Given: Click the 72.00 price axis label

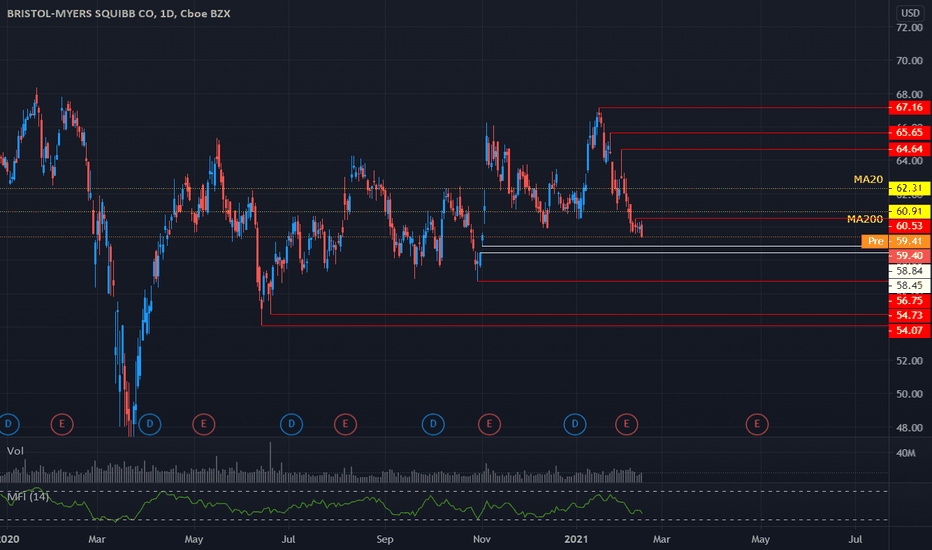Looking at the screenshot, I should pos(909,27).
